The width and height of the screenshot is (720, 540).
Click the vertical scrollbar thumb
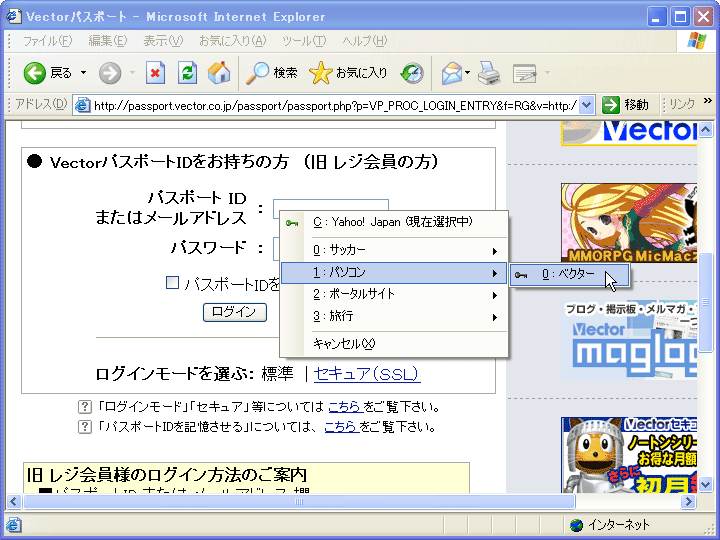(706, 303)
